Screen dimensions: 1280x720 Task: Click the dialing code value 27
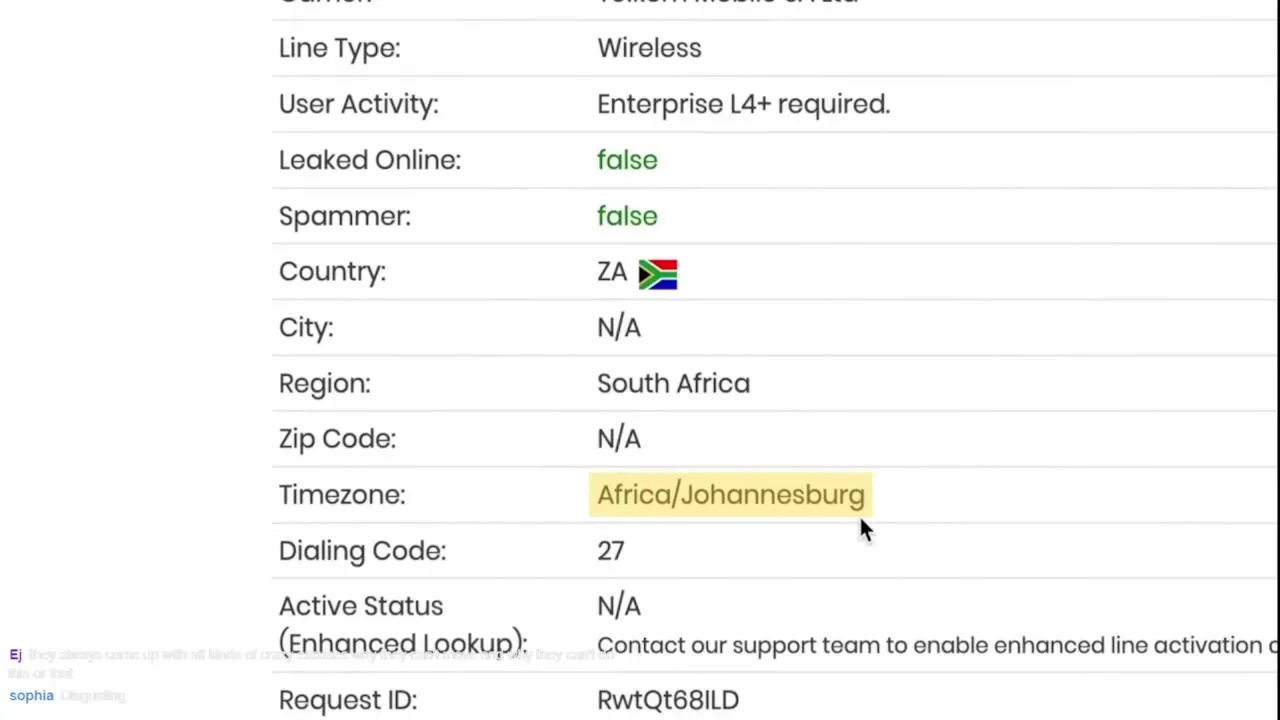click(610, 551)
